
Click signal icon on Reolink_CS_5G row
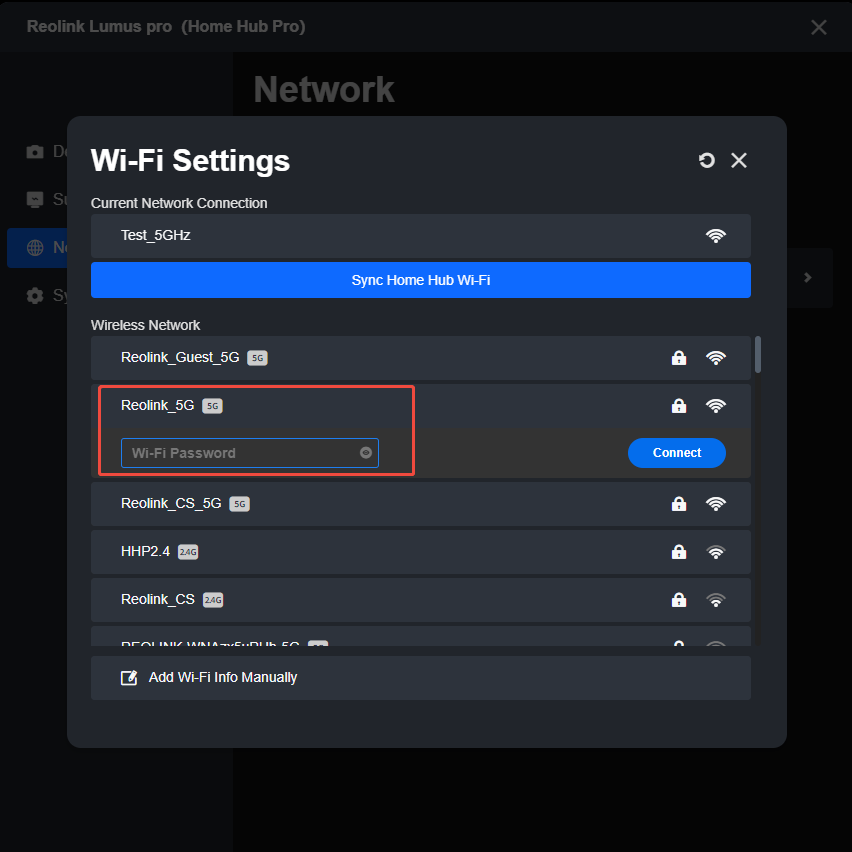pyautogui.click(x=716, y=504)
